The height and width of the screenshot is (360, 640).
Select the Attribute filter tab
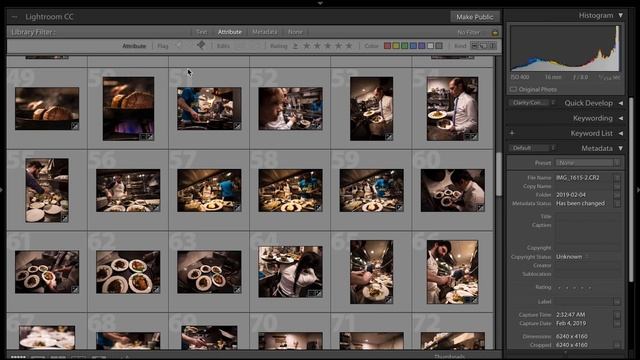(x=229, y=32)
